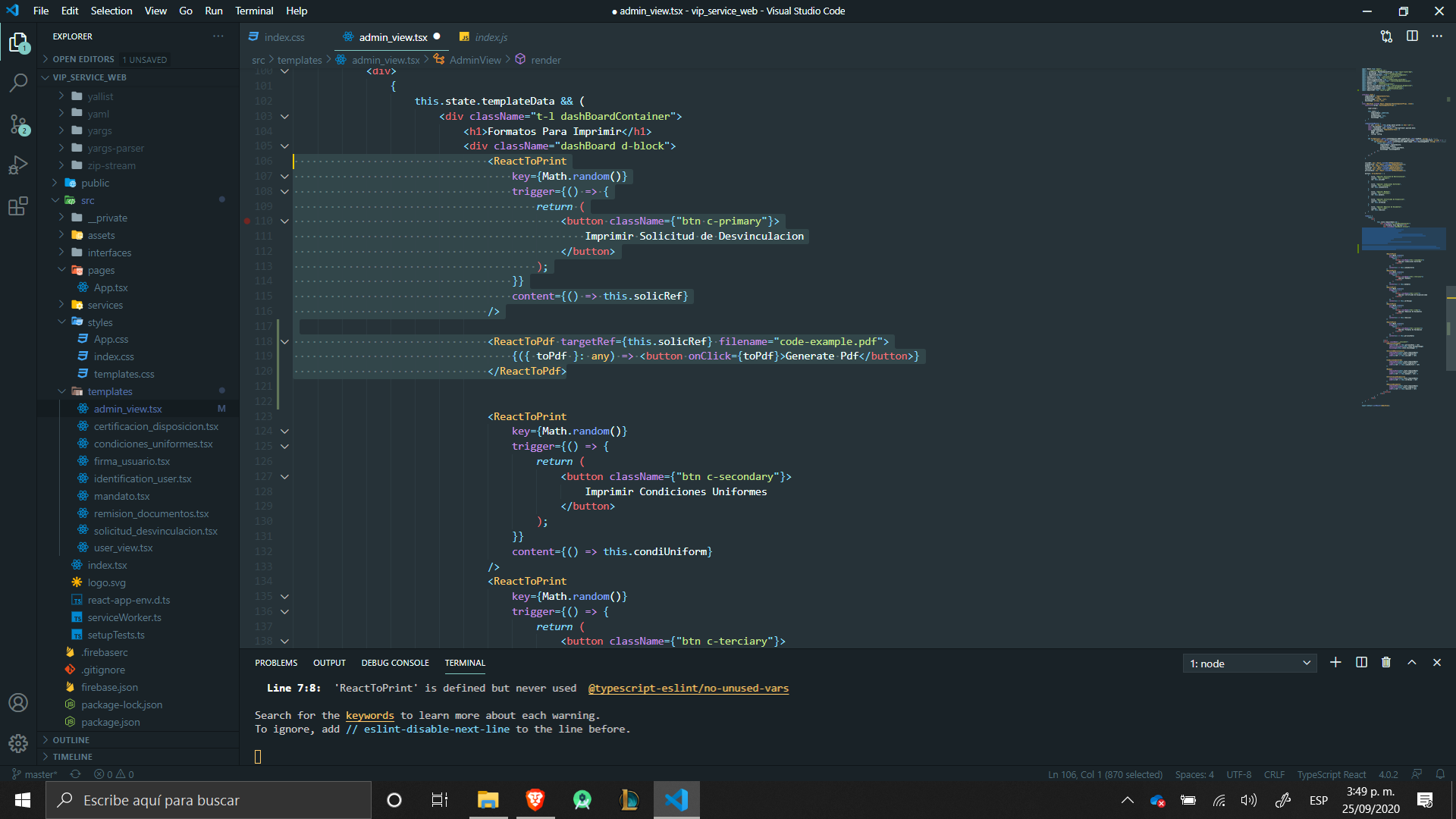Open the Search view in the Activity Bar

(x=18, y=83)
